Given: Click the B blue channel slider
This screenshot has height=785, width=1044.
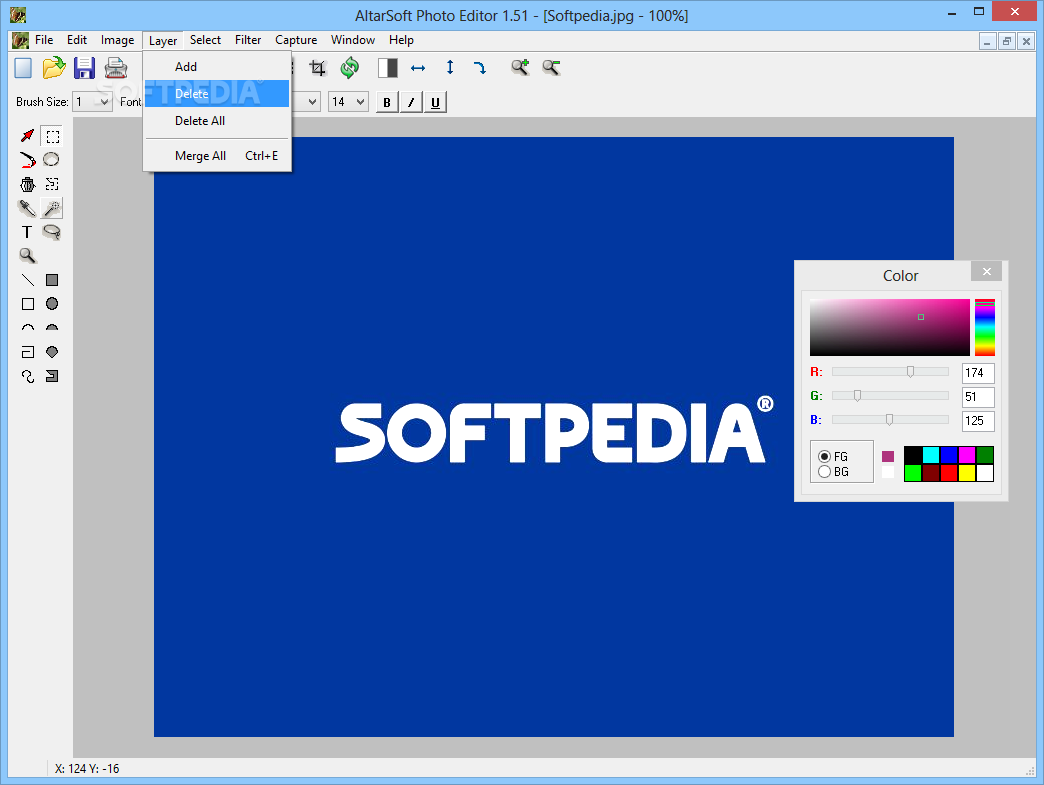Looking at the screenshot, I should pyautogui.click(x=890, y=419).
